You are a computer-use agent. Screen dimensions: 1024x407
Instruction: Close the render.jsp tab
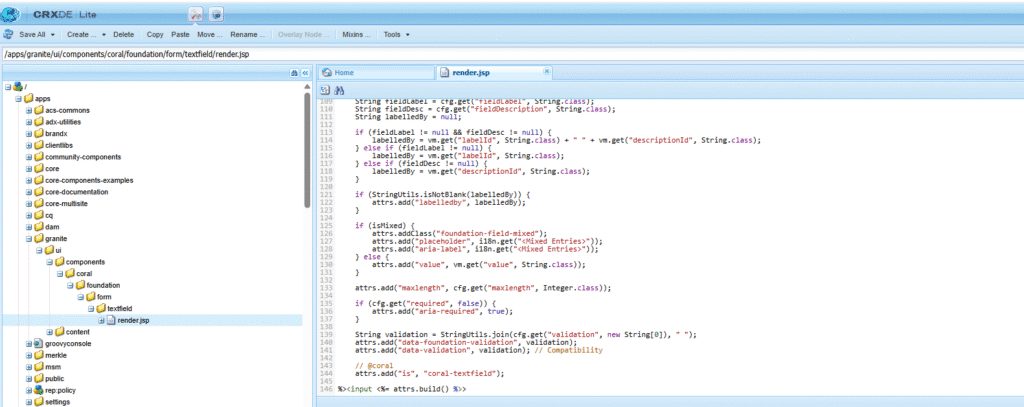point(547,71)
